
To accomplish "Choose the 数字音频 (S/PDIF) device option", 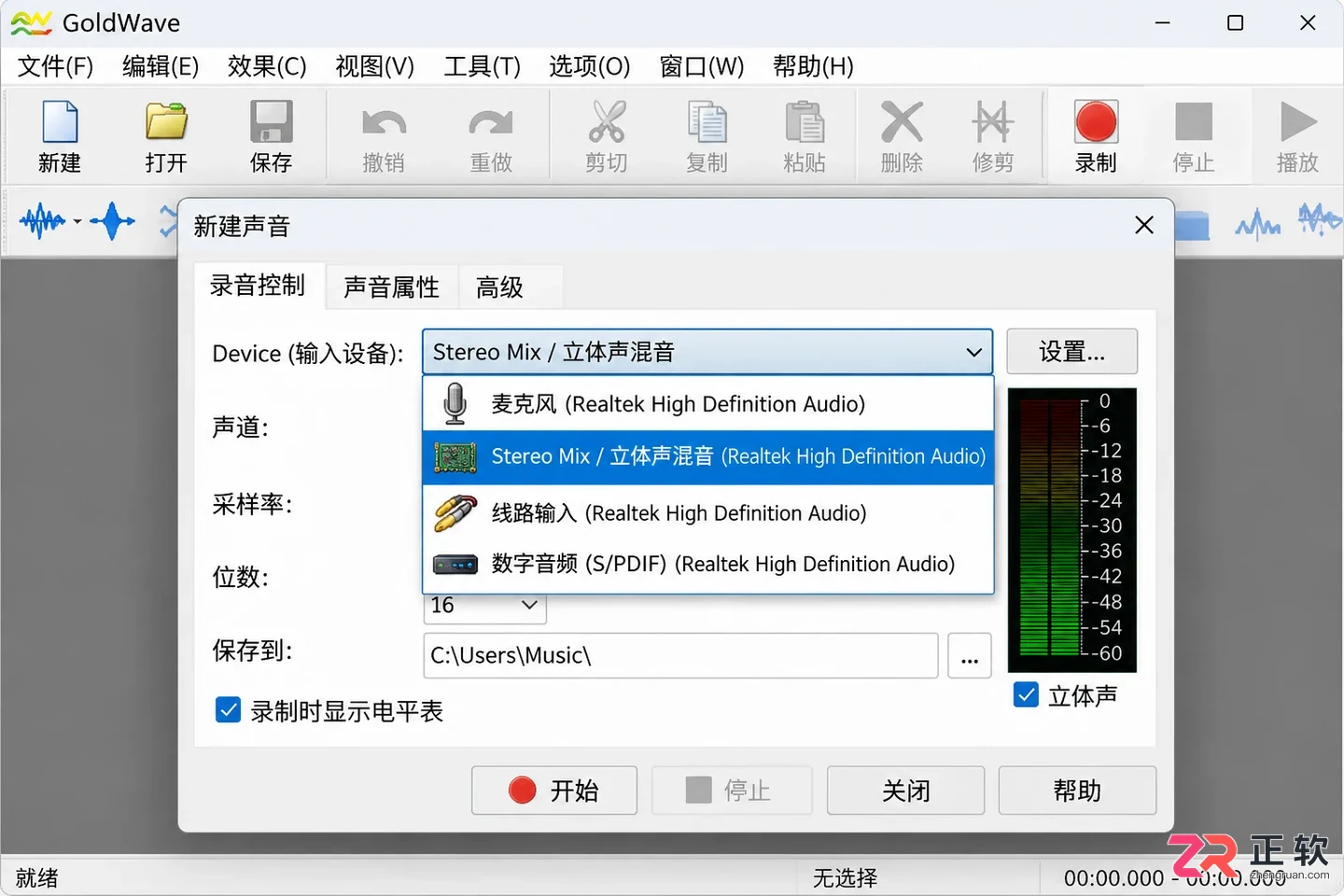I will tap(707, 564).
